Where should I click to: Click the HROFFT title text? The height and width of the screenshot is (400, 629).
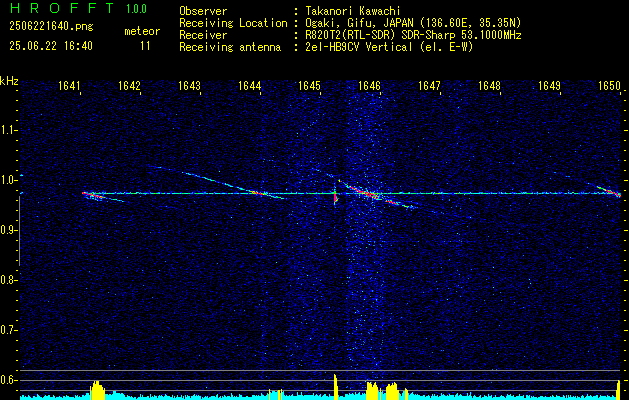[x=61, y=8]
